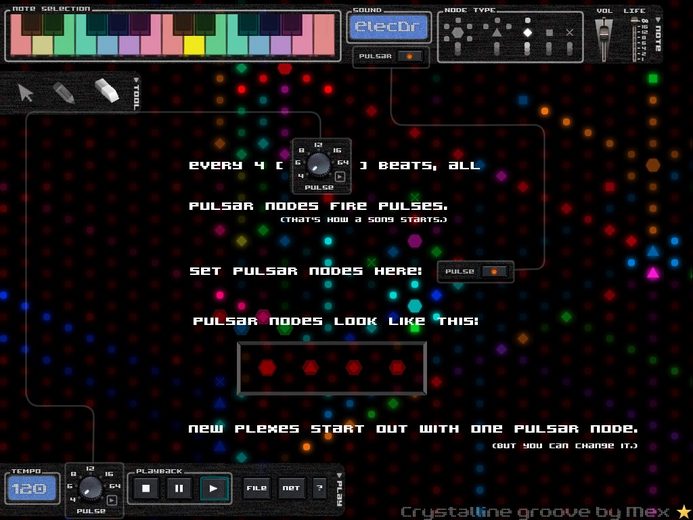Toggle the Pulsar switch under Sound
The width and height of the screenshot is (693, 520).
pos(409,56)
